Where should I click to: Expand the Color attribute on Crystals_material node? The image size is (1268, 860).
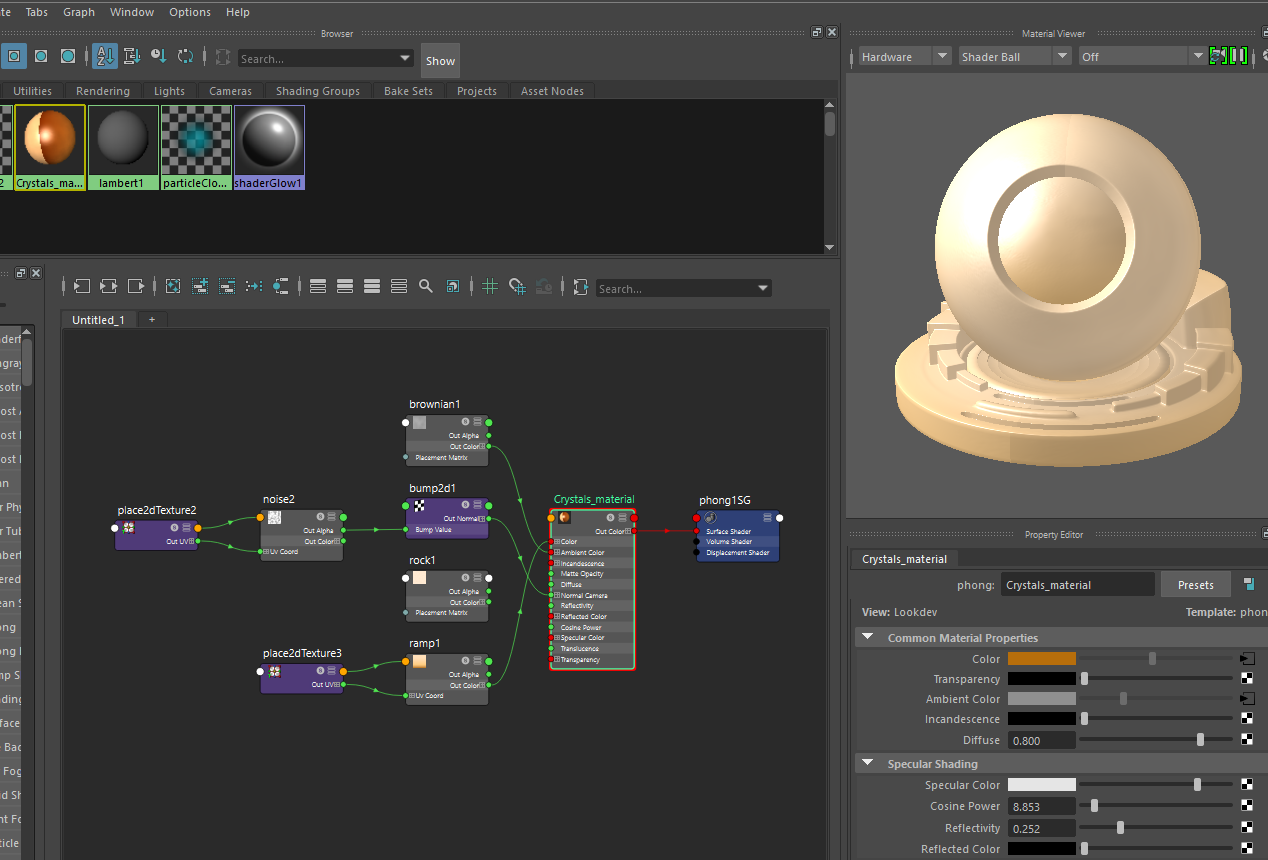[x=557, y=542]
